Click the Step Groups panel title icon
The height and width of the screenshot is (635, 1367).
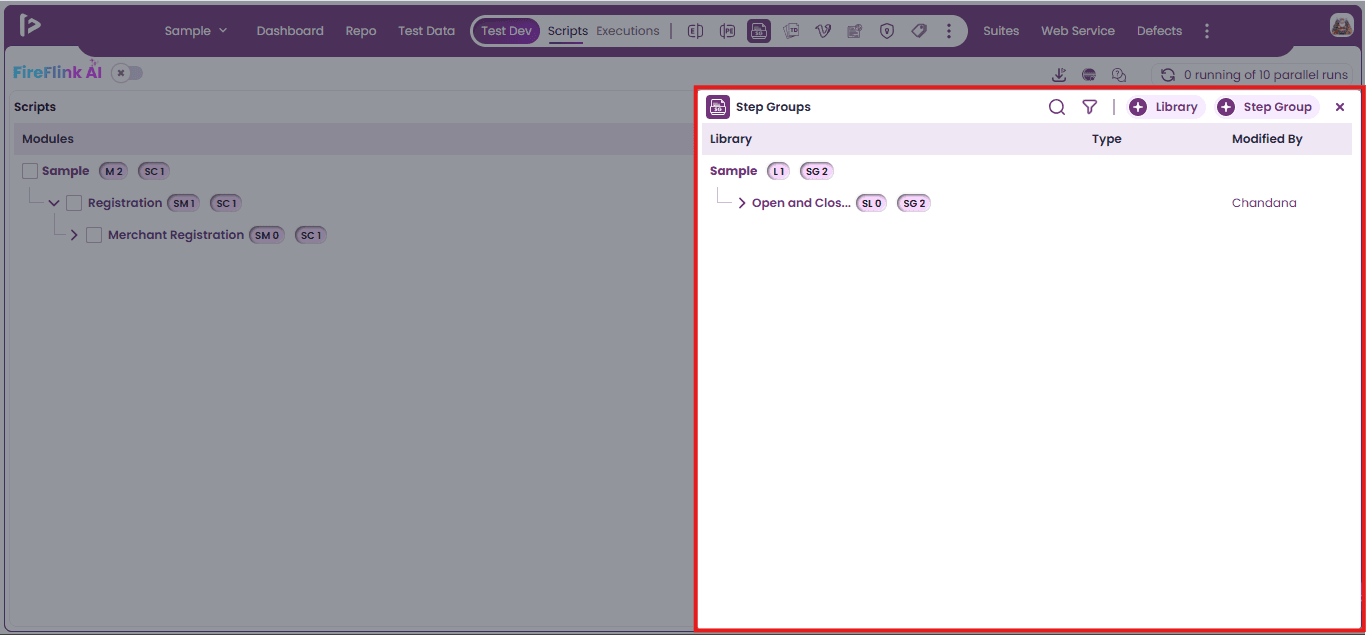pyautogui.click(x=718, y=107)
